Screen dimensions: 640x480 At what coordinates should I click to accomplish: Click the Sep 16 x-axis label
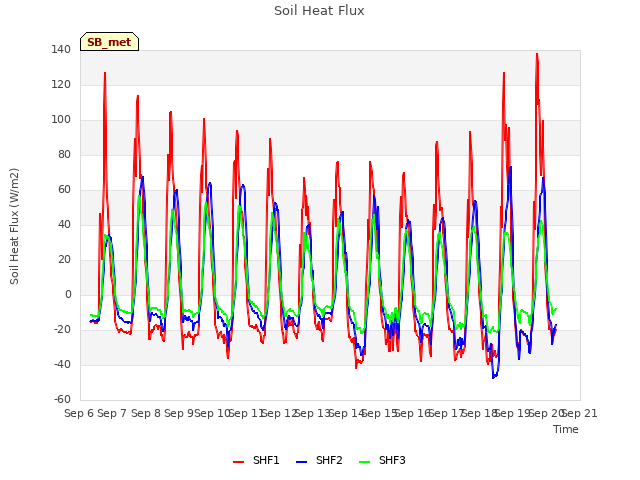412,413
